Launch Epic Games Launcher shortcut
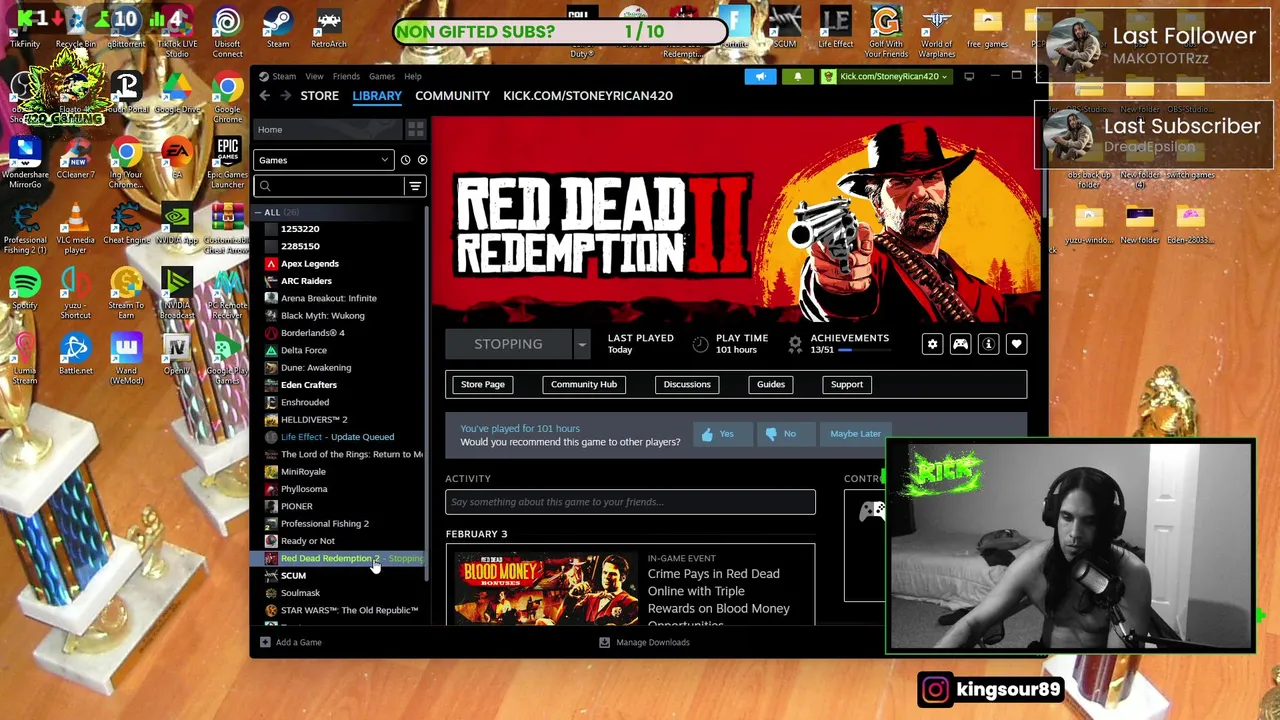The height and width of the screenshot is (720, 1280). point(227,163)
